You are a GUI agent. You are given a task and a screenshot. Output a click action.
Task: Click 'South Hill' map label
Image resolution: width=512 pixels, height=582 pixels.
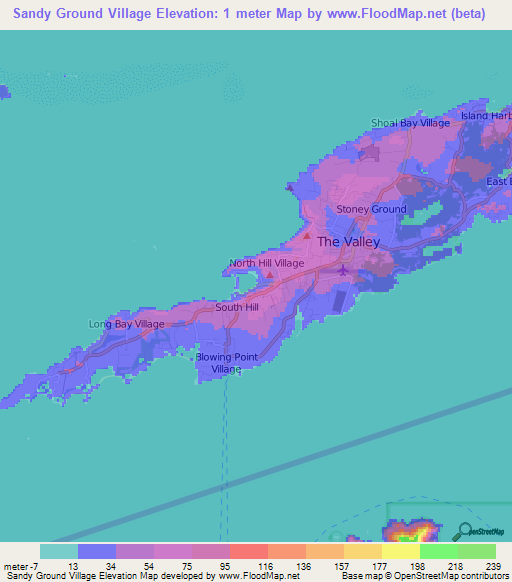237,307
